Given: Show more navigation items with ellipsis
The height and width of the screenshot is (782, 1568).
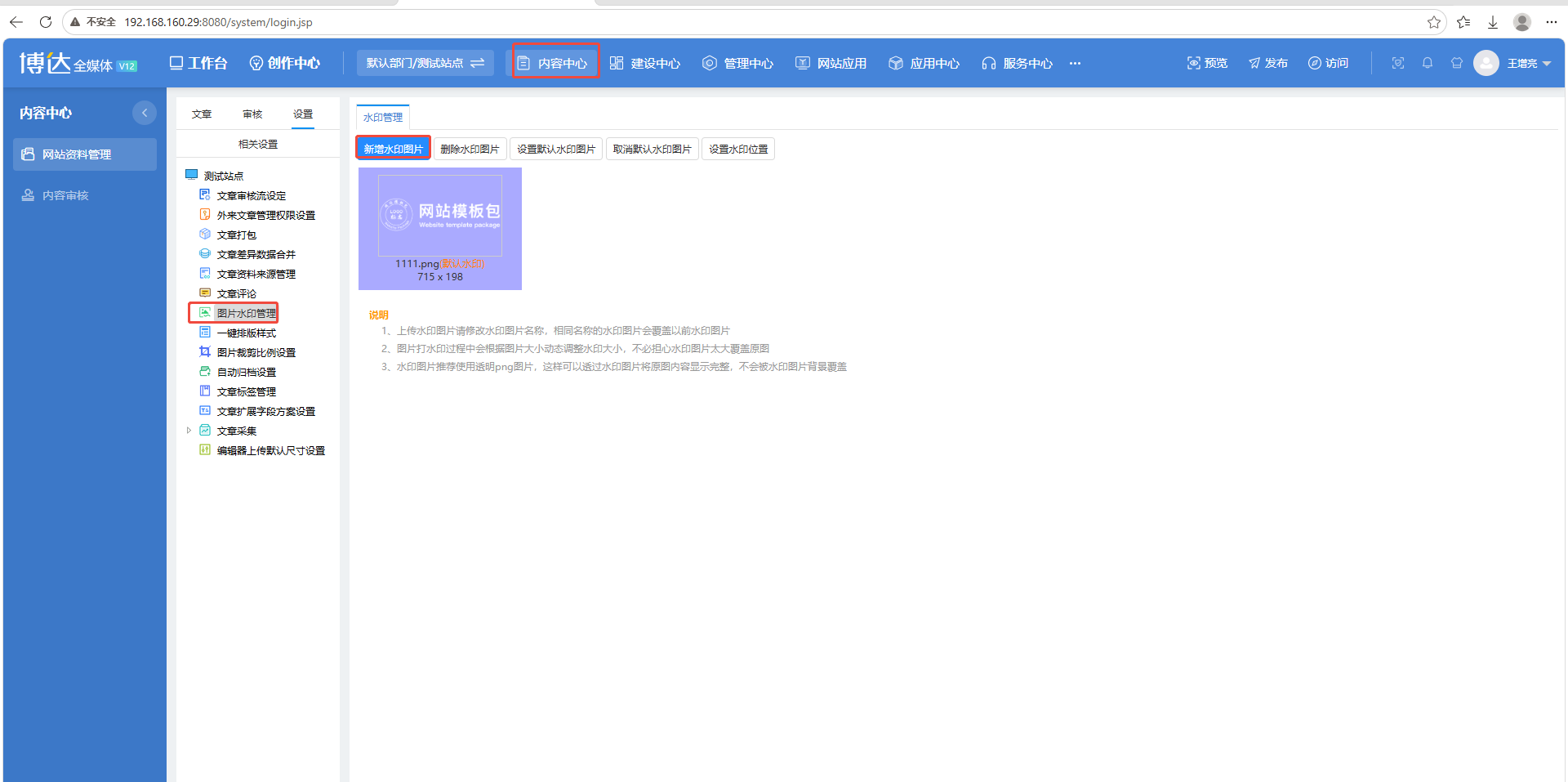Looking at the screenshot, I should [x=1075, y=63].
